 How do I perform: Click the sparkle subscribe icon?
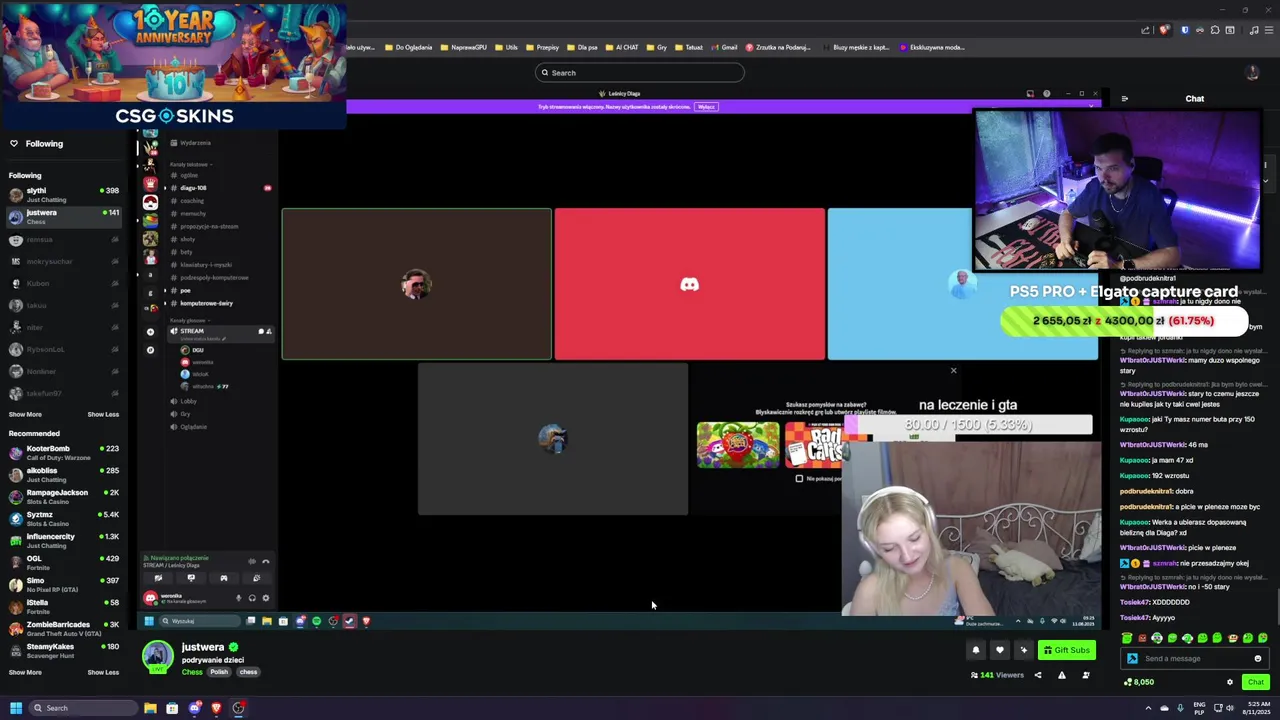1023,650
